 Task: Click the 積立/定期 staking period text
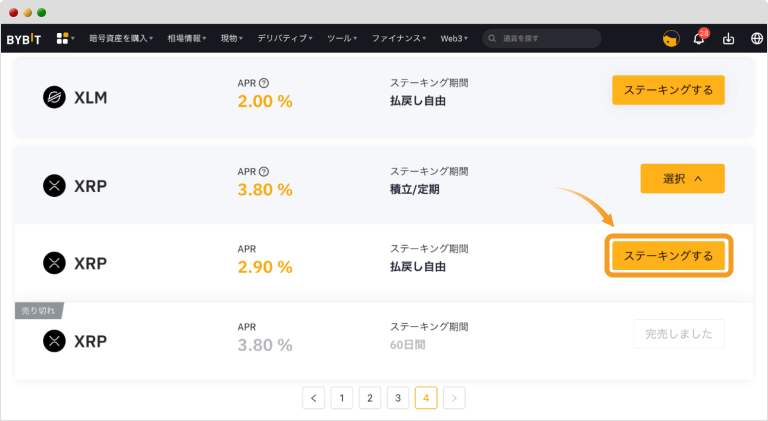point(414,189)
